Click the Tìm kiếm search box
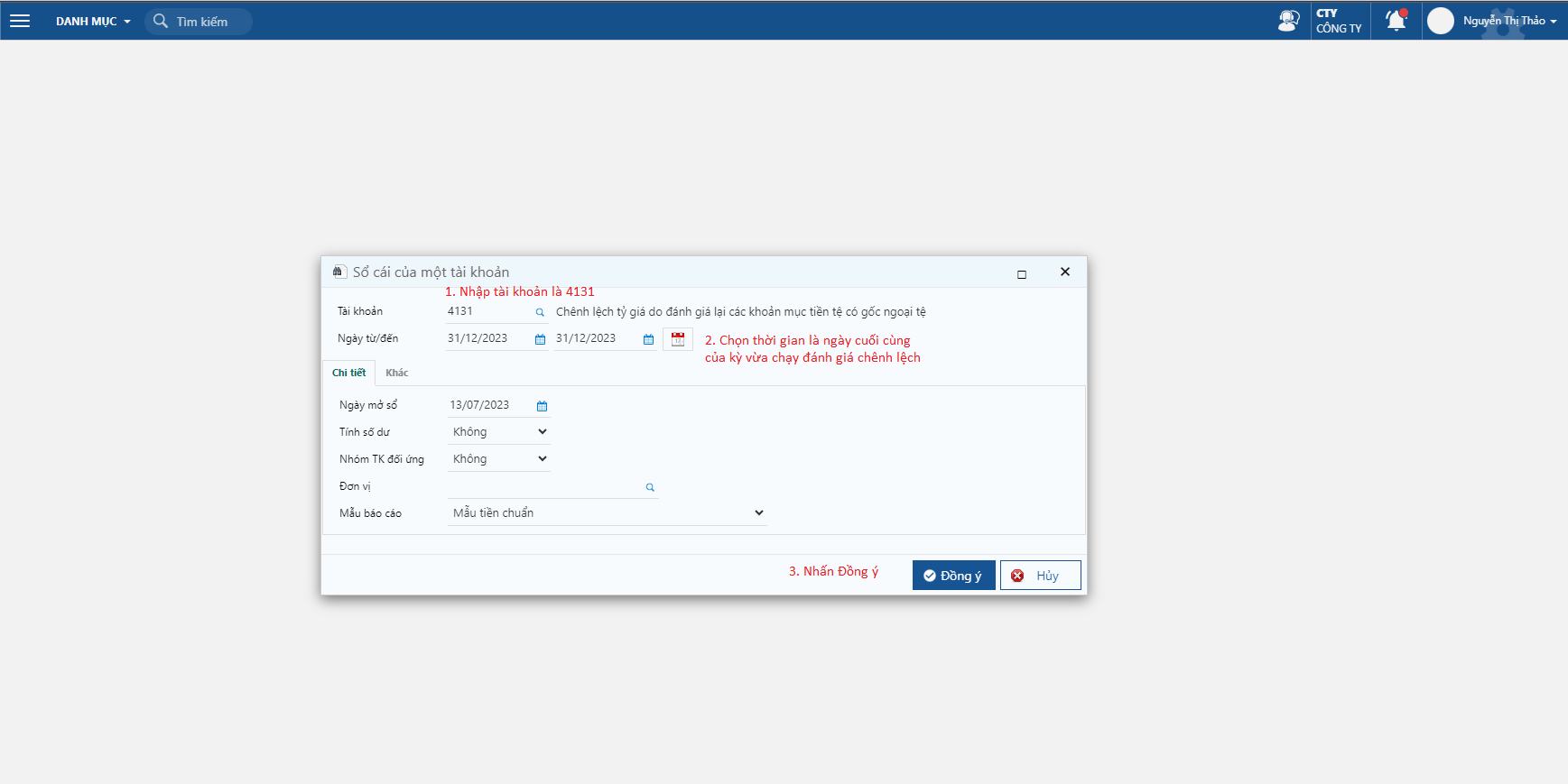Screen dimensions: 1568x784 201,22
